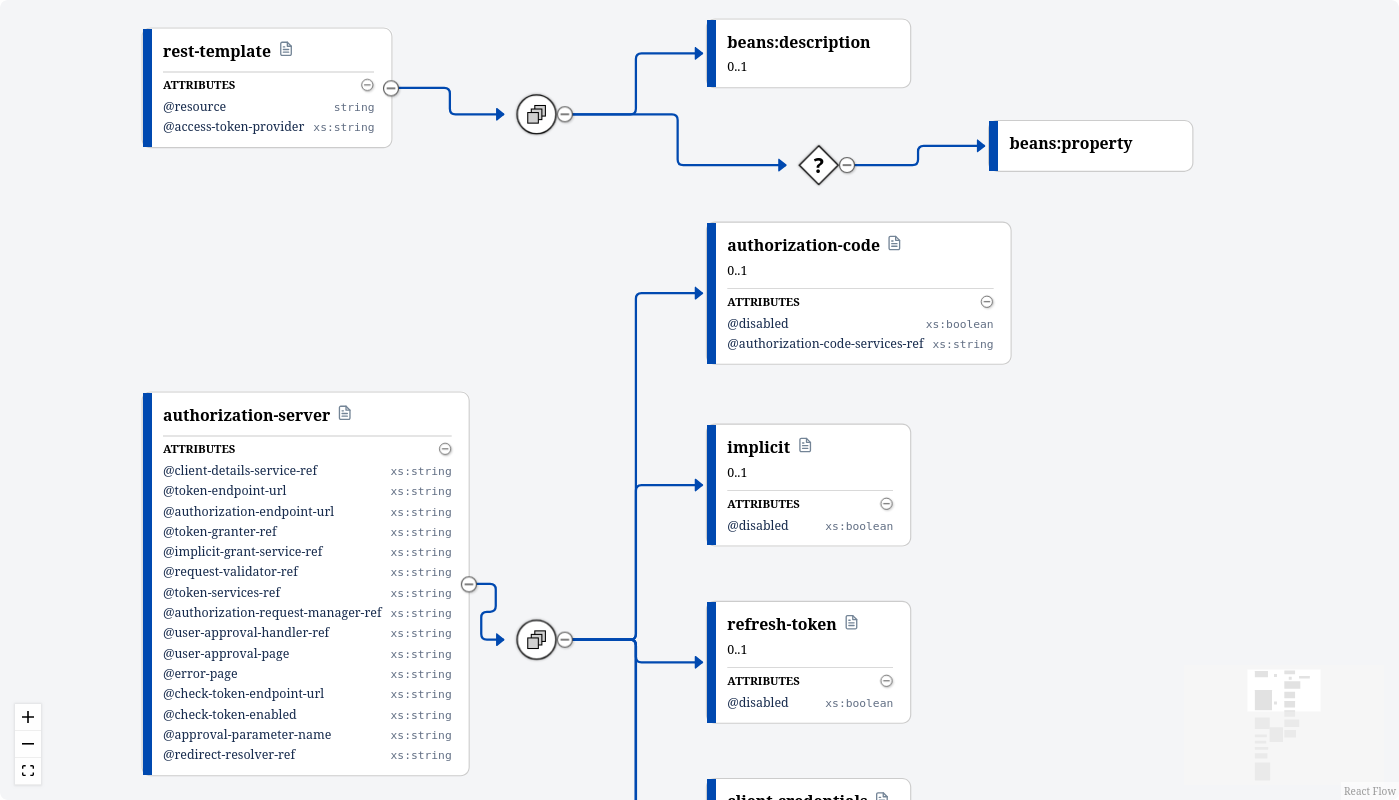Collapse the branch after the top sequence icon
The height and width of the screenshot is (800, 1399).
click(x=565, y=115)
